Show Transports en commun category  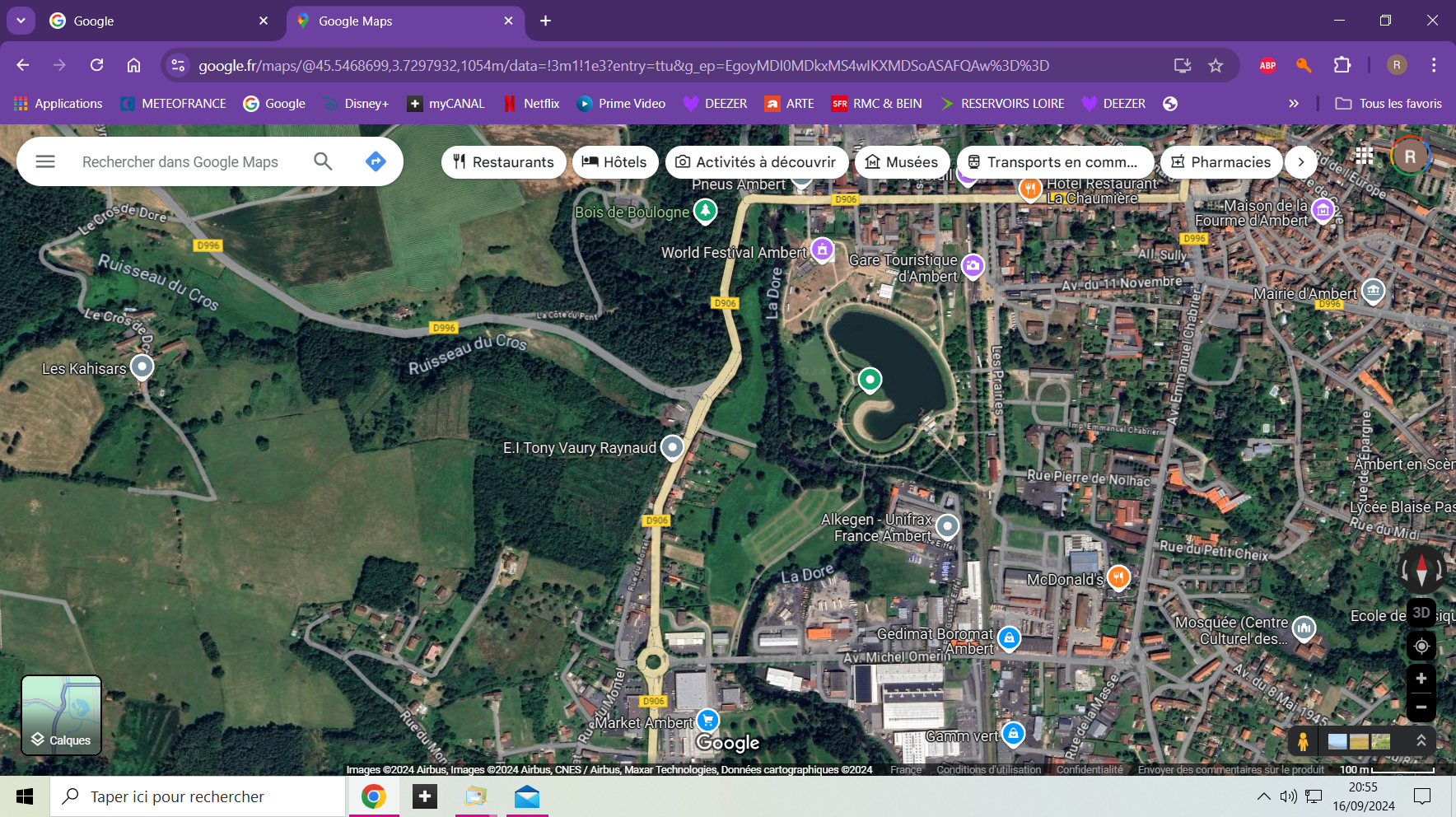[1054, 162]
